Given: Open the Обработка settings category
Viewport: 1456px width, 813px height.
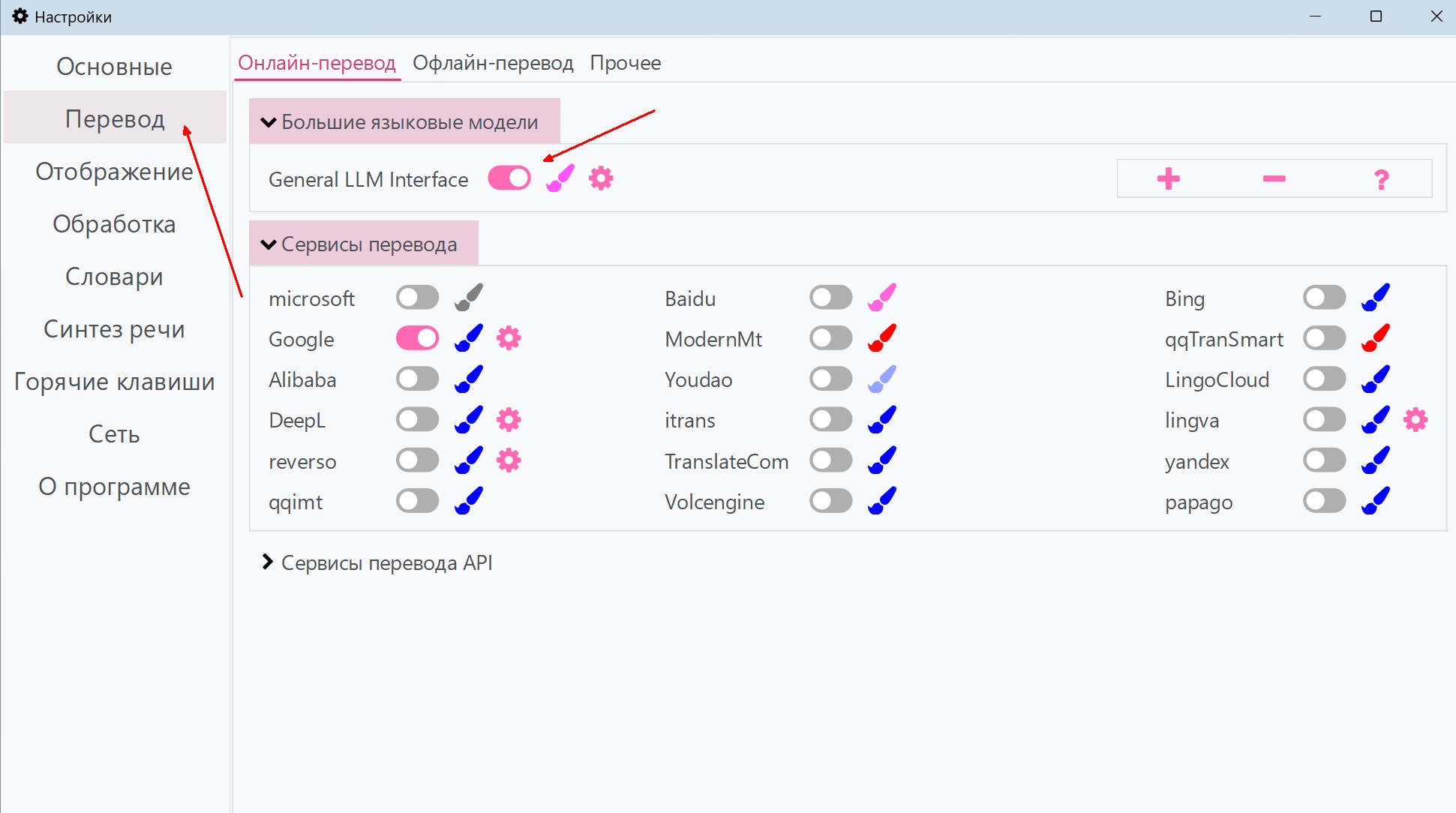Looking at the screenshot, I should [x=114, y=224].
